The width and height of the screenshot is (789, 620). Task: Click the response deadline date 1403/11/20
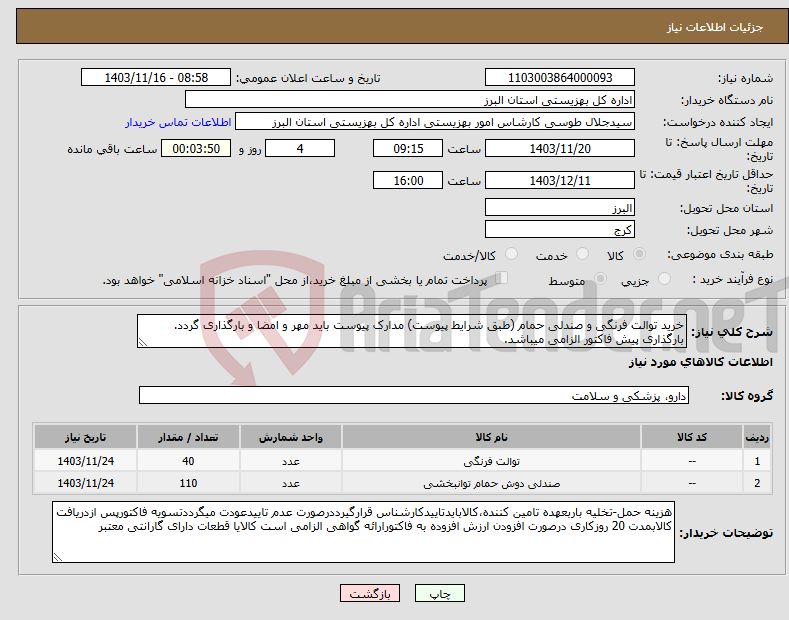pos(560,148)
